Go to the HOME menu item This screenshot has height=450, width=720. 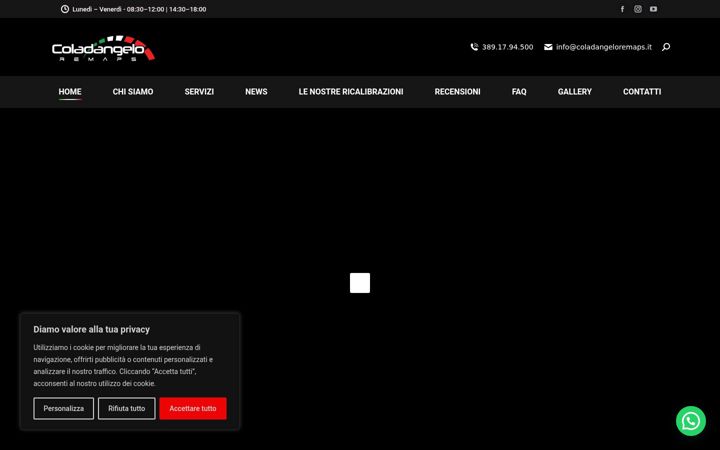coord(70,92)
